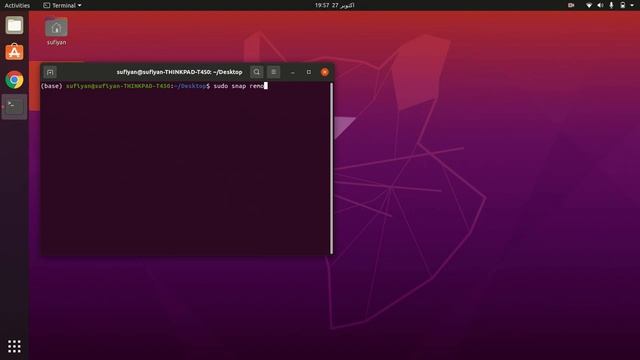Image resolution: width=640 pixels, height=360 pixels.
Task: Open the Activities overview
Action: click(17, 5)
